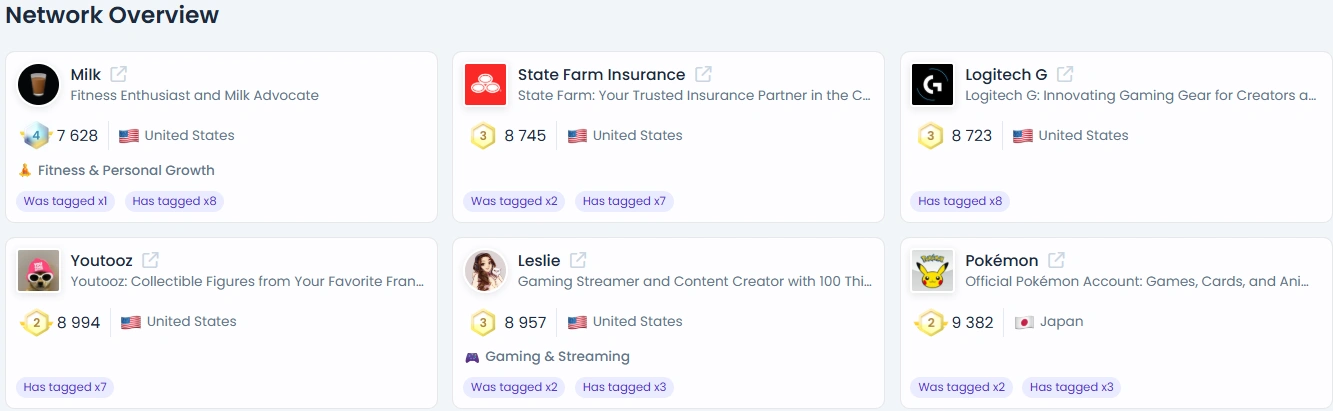
Task: Open external link icon beside Pokémon
Action: tap(1056, 260)
